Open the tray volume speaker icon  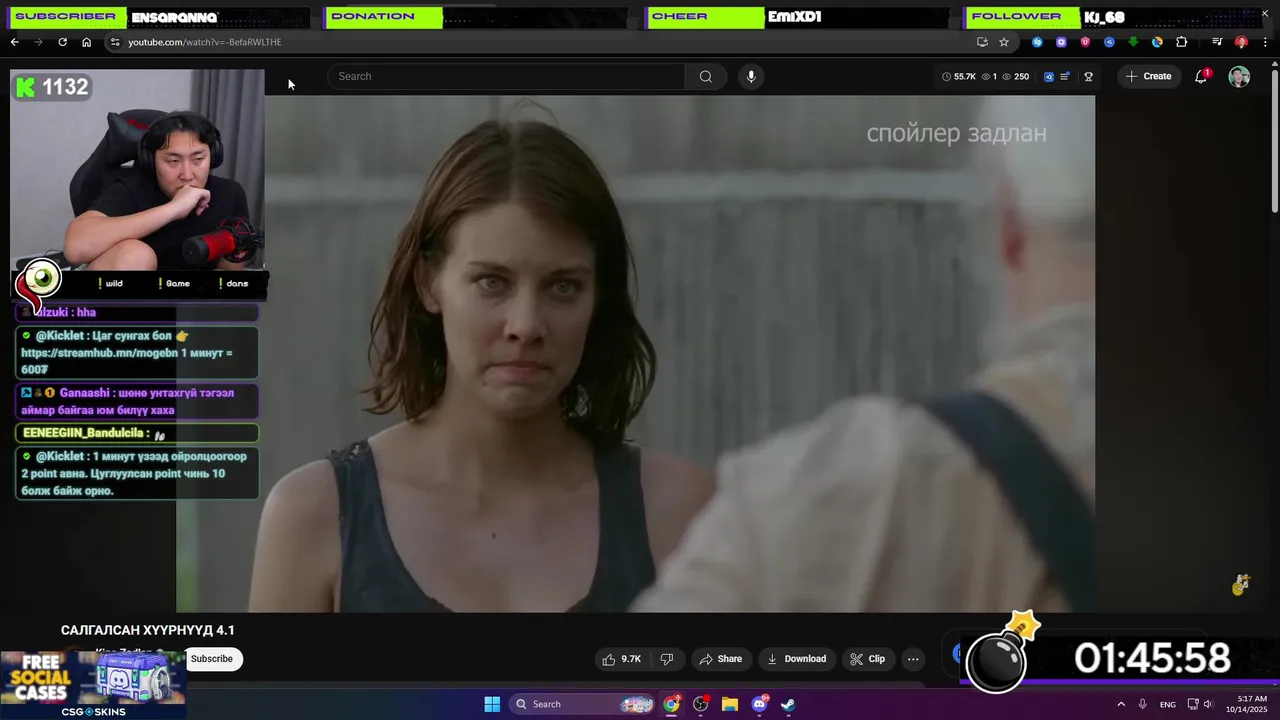pos(1208,704)
